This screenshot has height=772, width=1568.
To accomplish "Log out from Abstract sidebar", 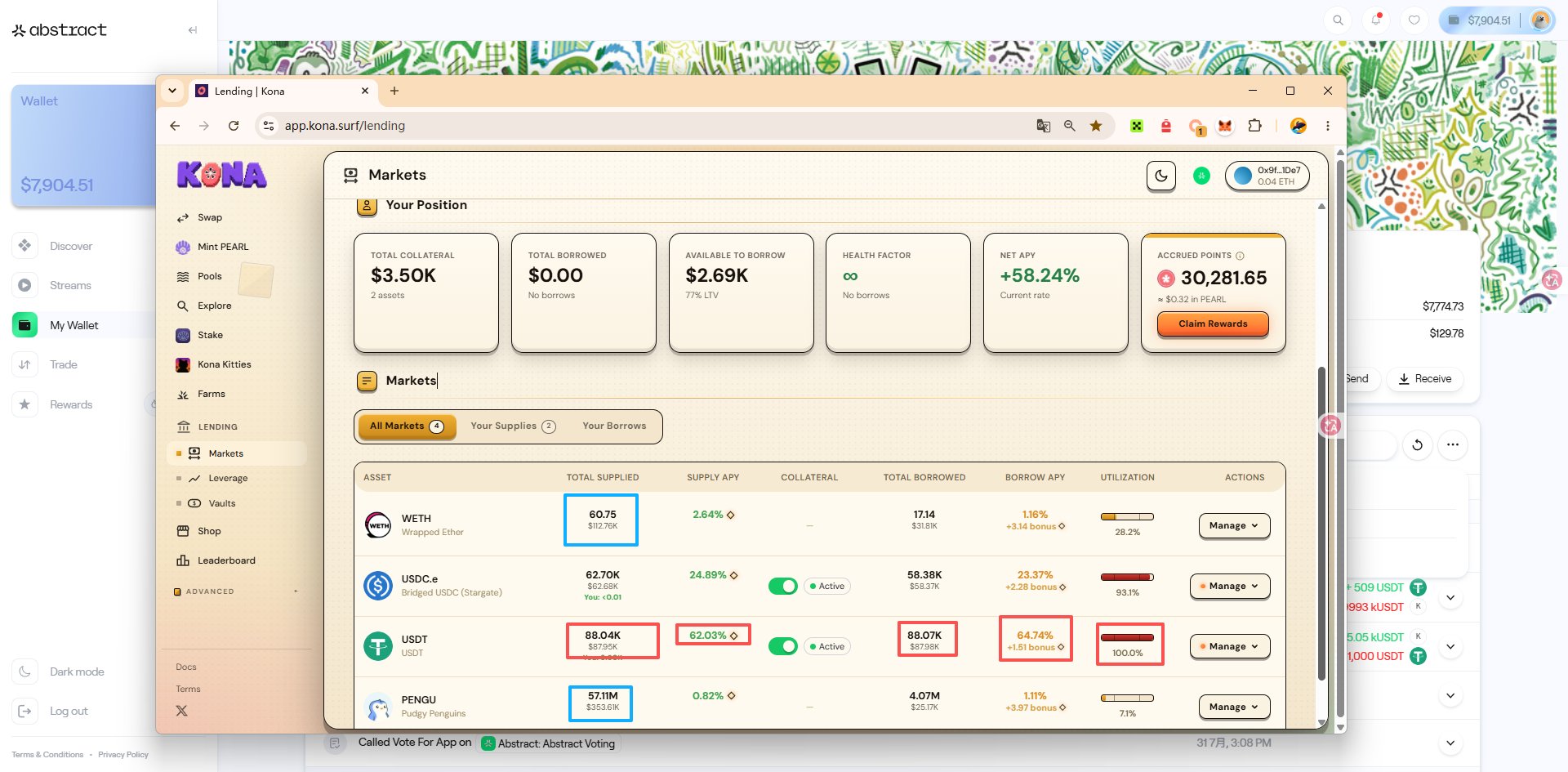I will coord(51,712).
